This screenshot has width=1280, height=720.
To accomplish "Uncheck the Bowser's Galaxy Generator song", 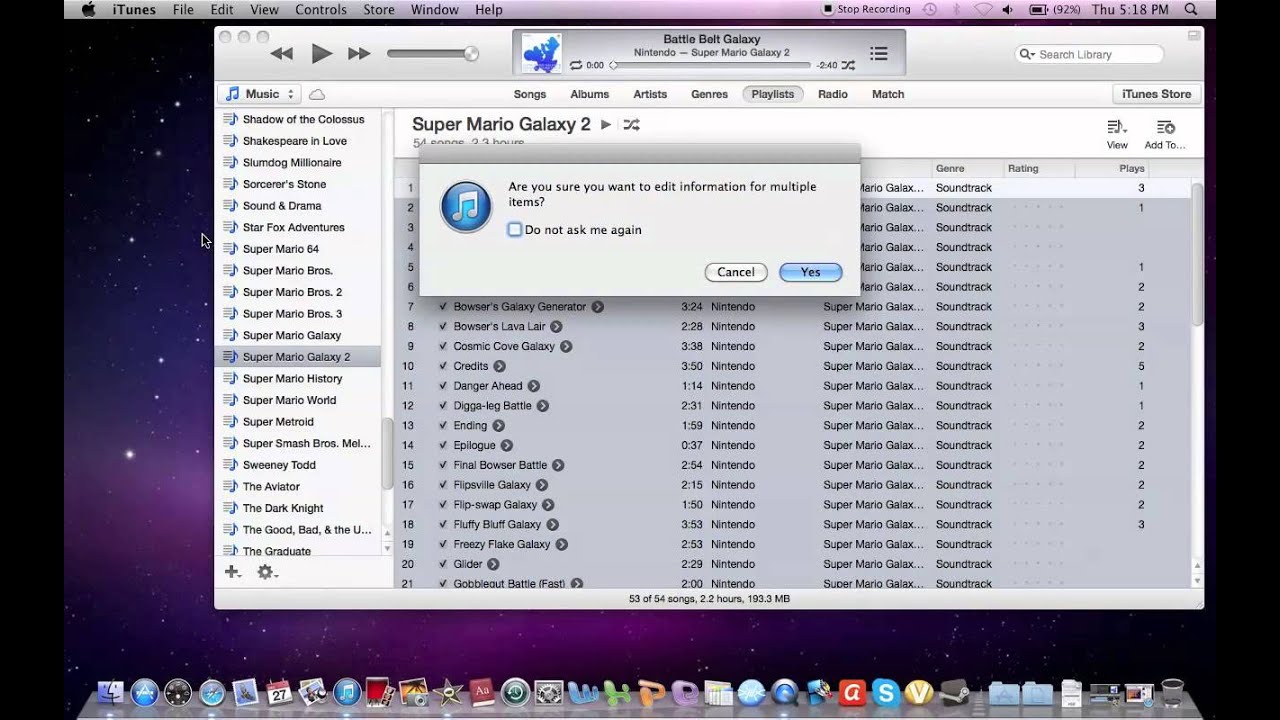I will (443, 307).
